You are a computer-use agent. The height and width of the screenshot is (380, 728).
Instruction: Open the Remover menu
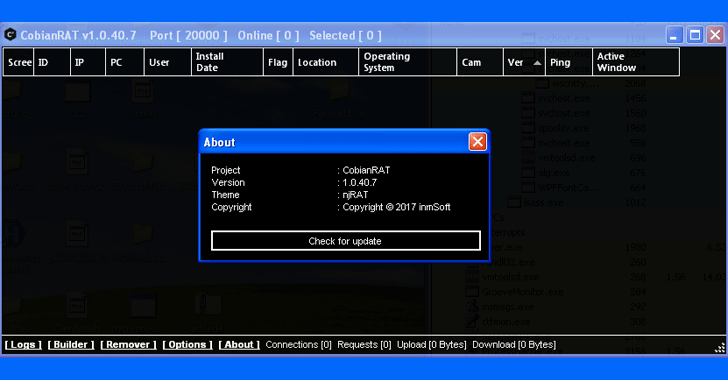click(128, 345)
